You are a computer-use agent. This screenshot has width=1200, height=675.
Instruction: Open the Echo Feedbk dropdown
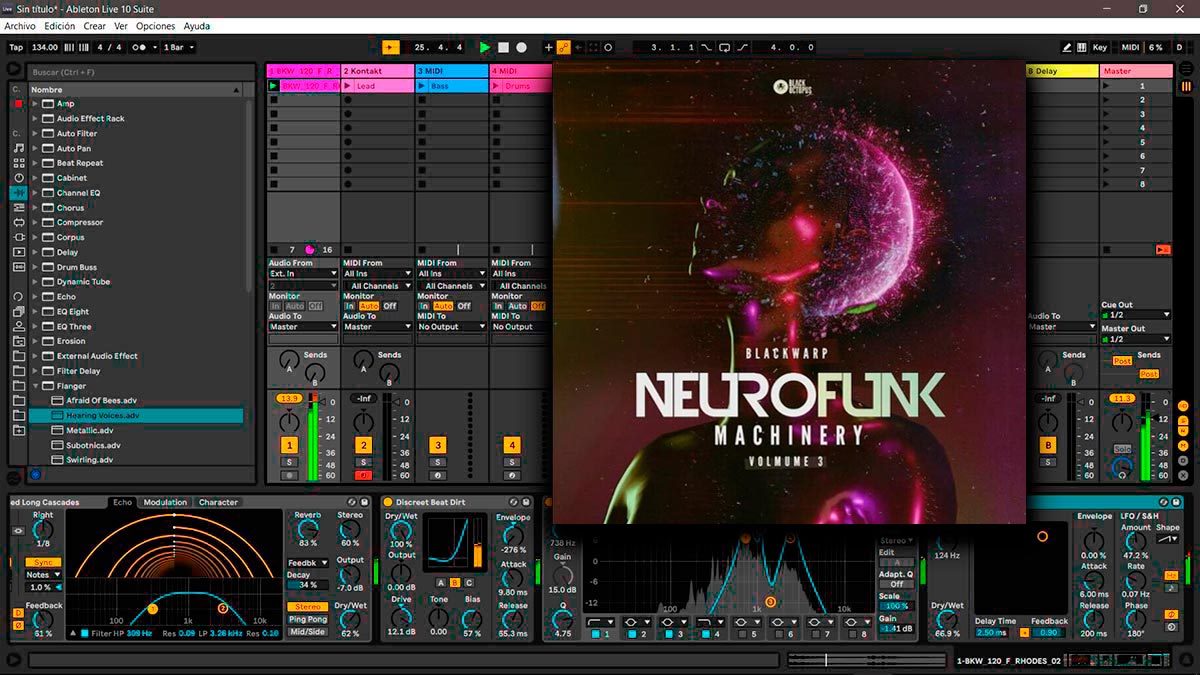[x=308, y=563]
